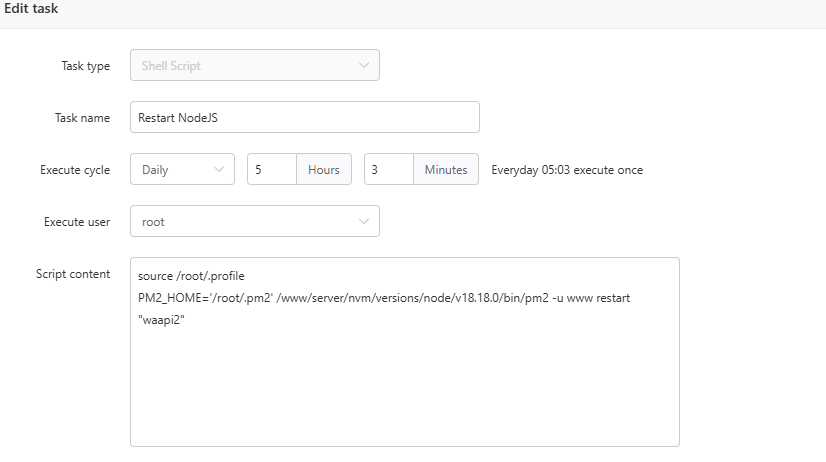
Task: Click the Execute user field label
Action: (x=77, y=222)
